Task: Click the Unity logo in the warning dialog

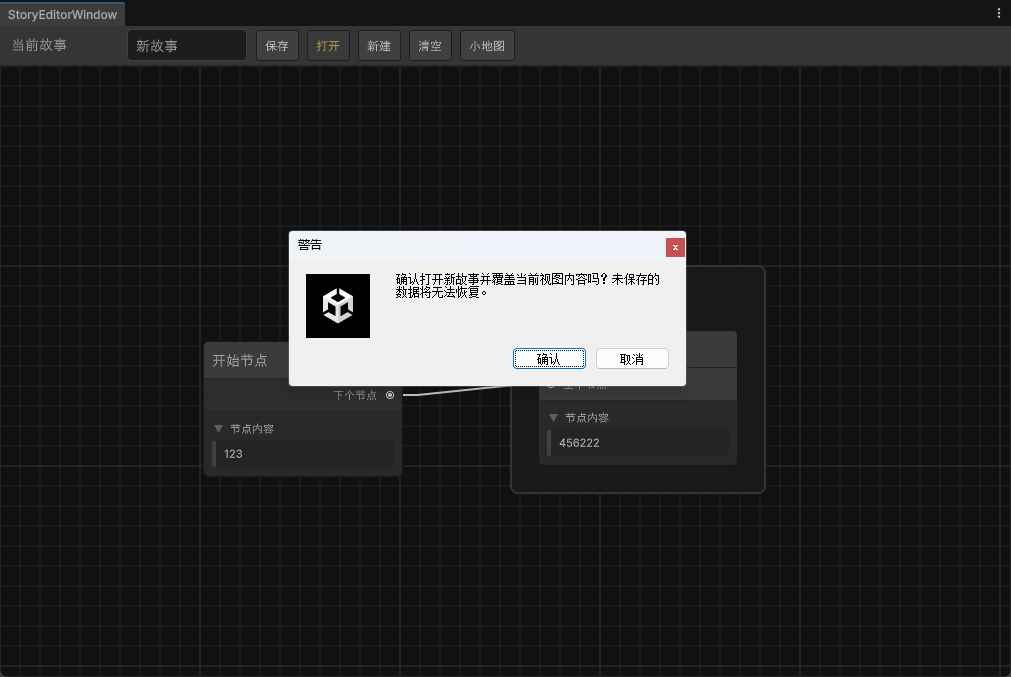Action: pyautogui.click(x=338, y=306)
